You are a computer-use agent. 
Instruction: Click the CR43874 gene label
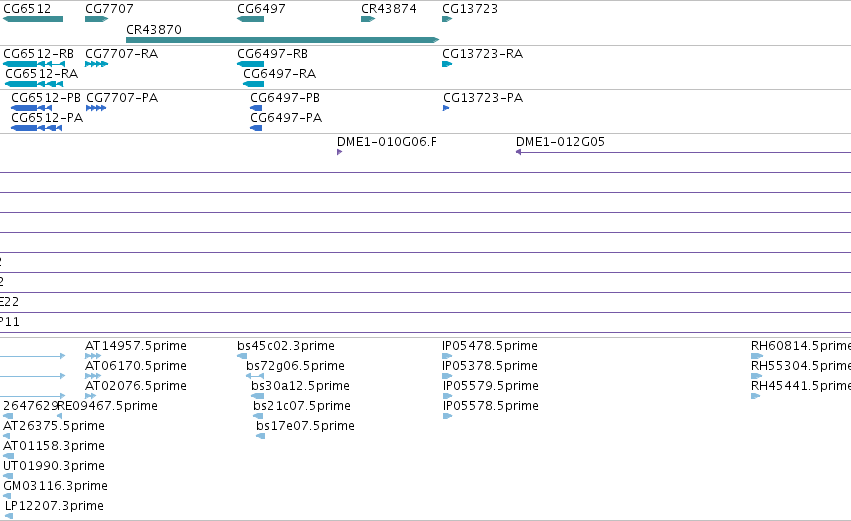(x=389, y=9)
